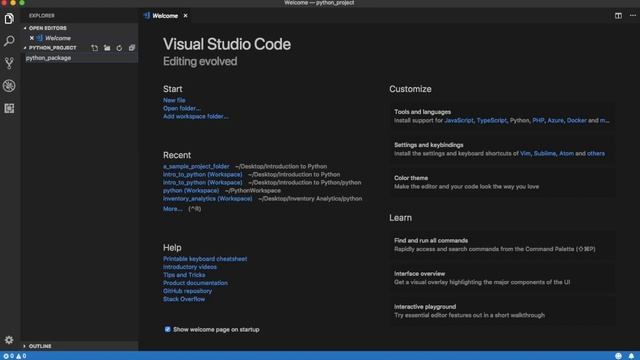Click the More... recent link
The width and height of the screenshot is (640, 360).
click(173, 209)
